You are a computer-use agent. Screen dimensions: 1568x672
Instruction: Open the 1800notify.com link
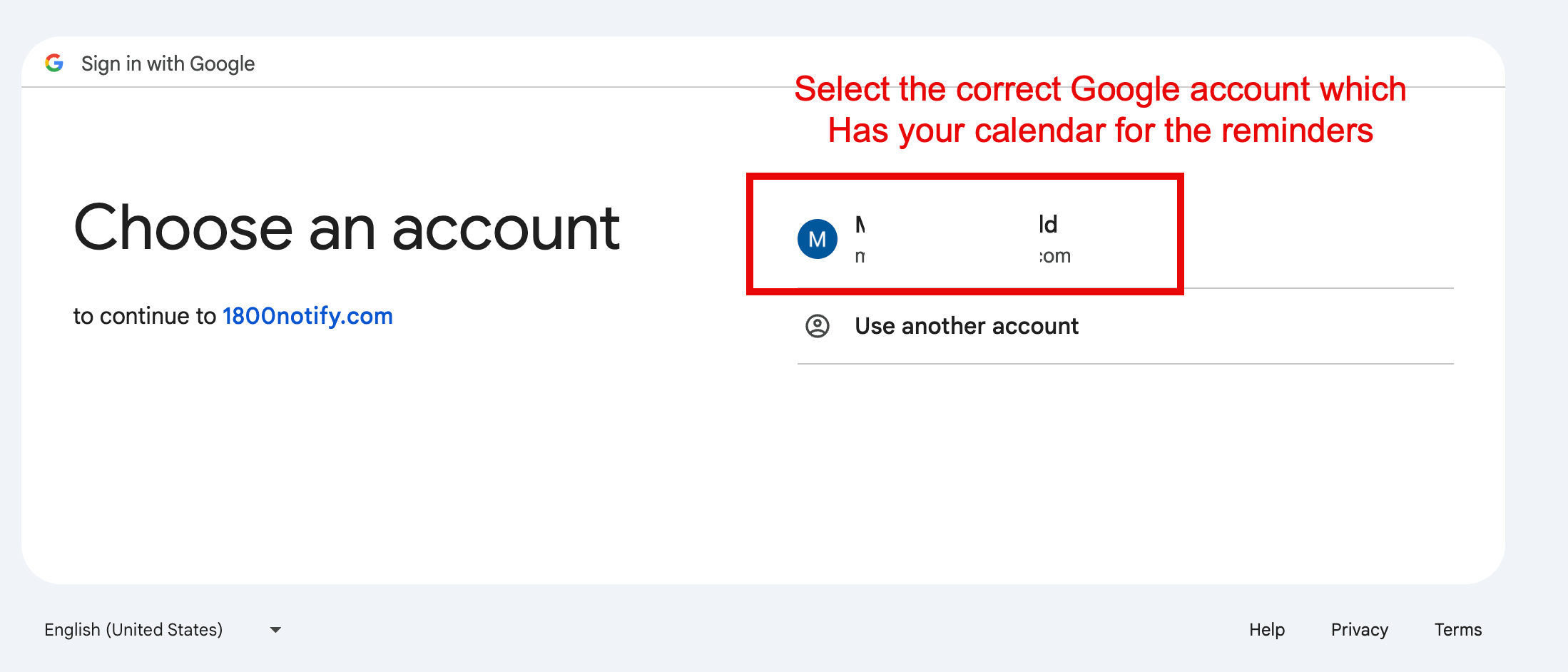307,316
